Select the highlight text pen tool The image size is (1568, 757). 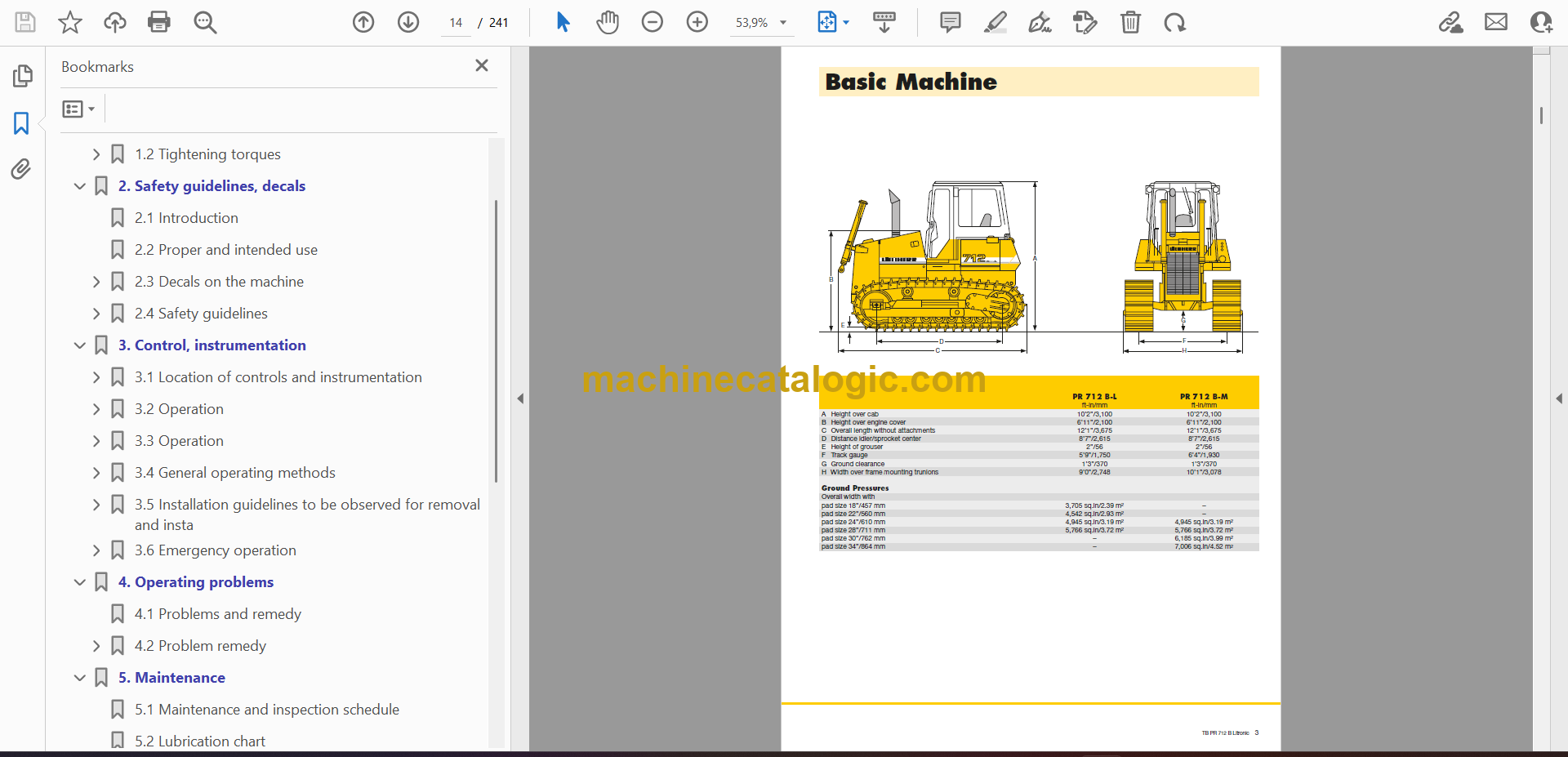coord(996,22)
